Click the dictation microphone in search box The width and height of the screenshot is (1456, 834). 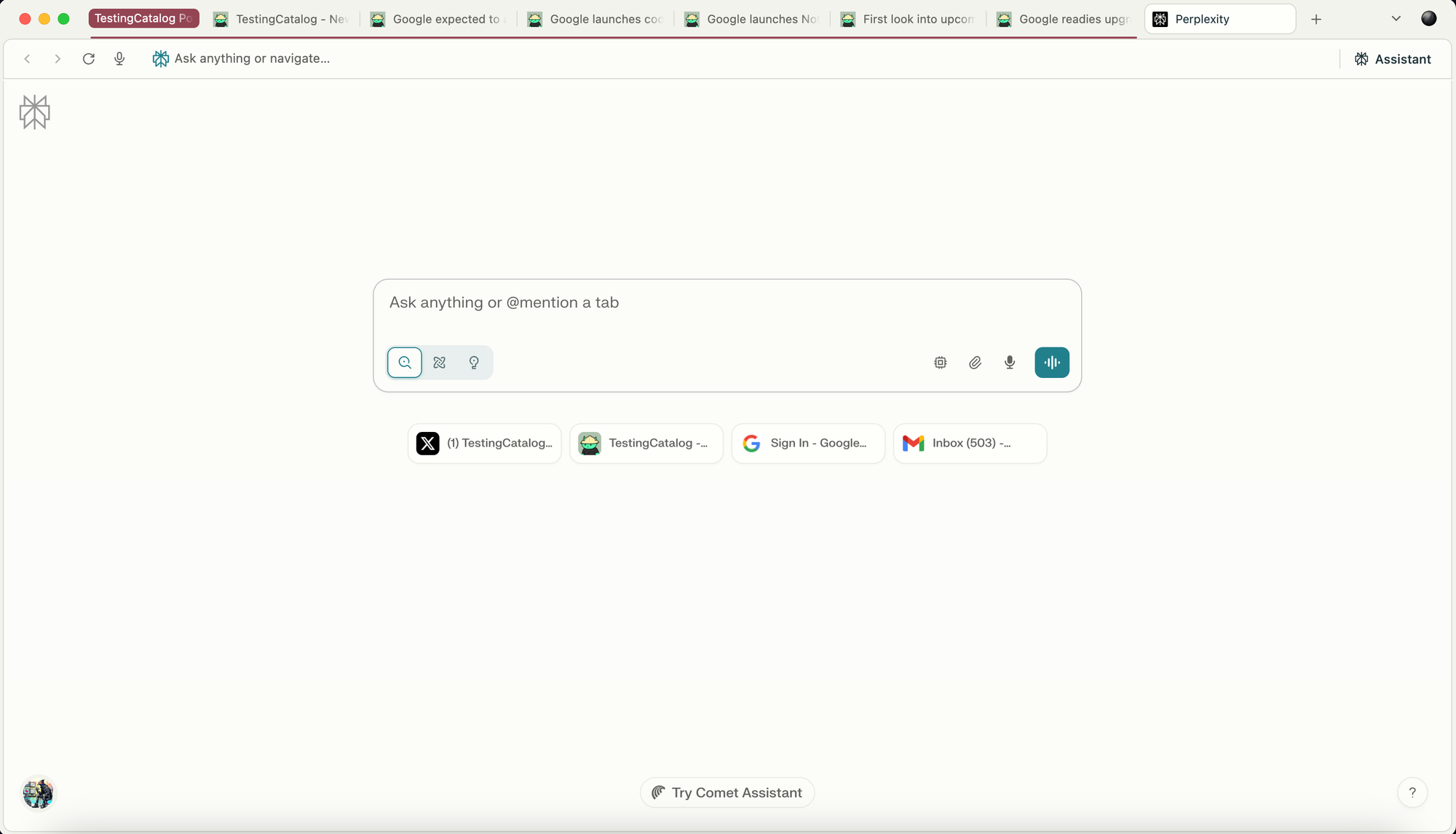point(1010,363)
